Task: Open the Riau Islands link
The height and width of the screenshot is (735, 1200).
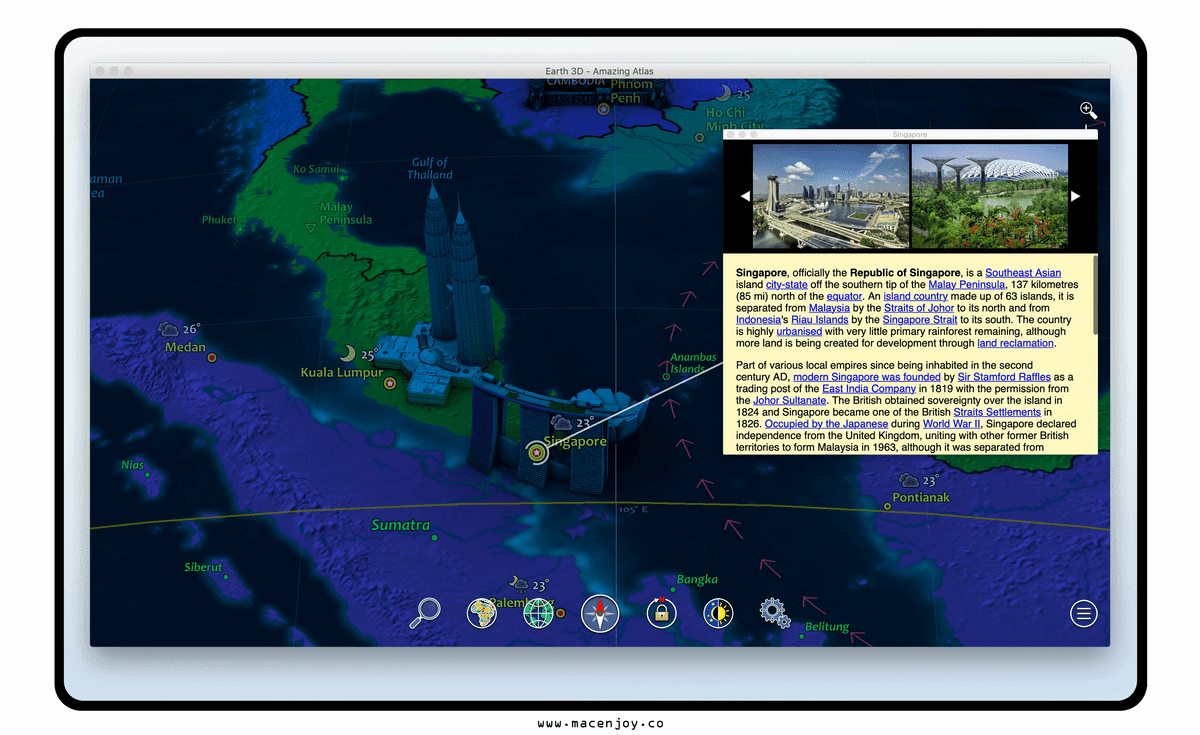Action: (819, 320)
